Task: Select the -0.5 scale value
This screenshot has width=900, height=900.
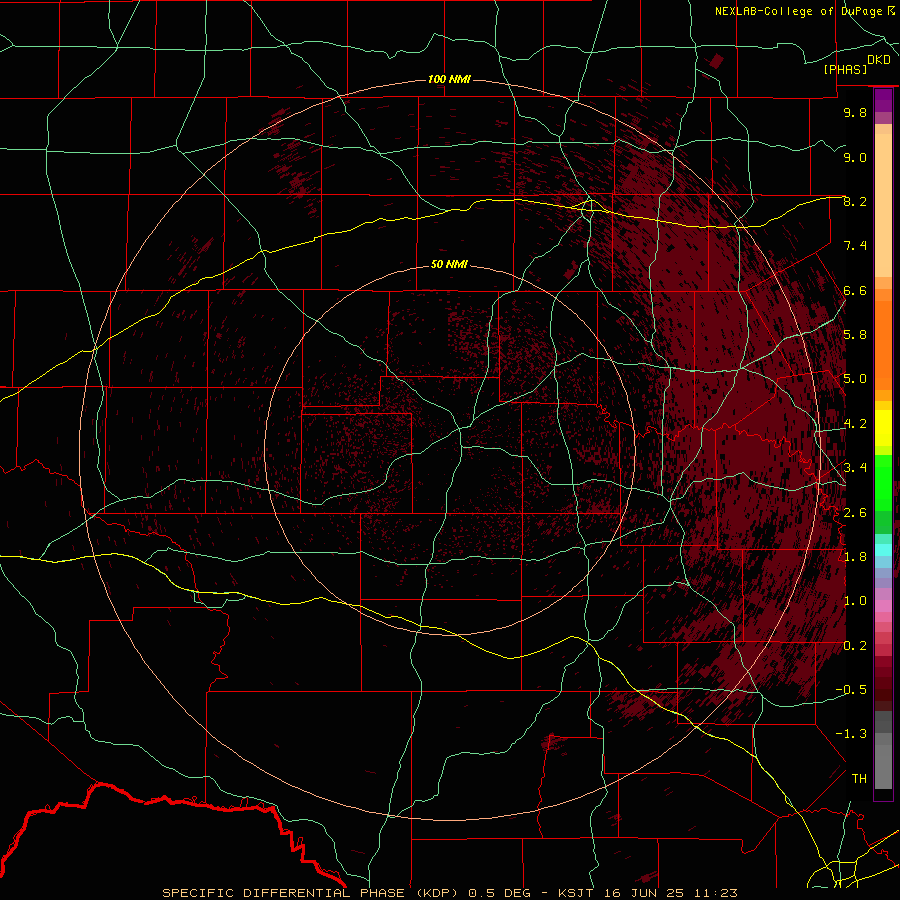Action: click(x=851, y=690)
